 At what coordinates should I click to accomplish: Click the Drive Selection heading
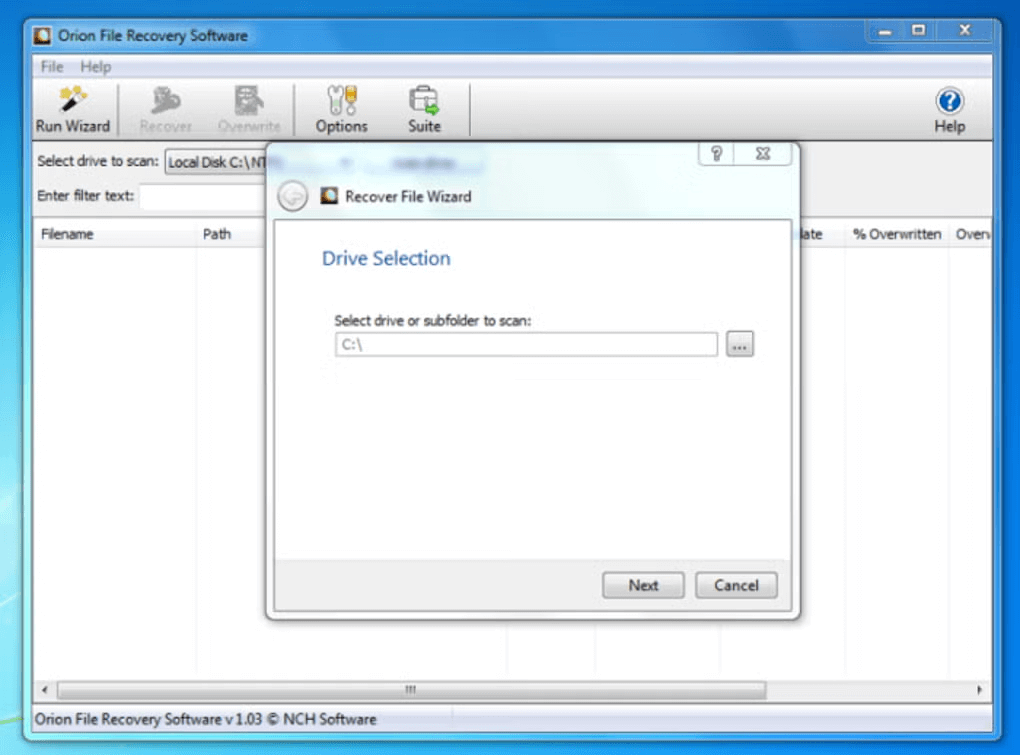click(386, 258)
